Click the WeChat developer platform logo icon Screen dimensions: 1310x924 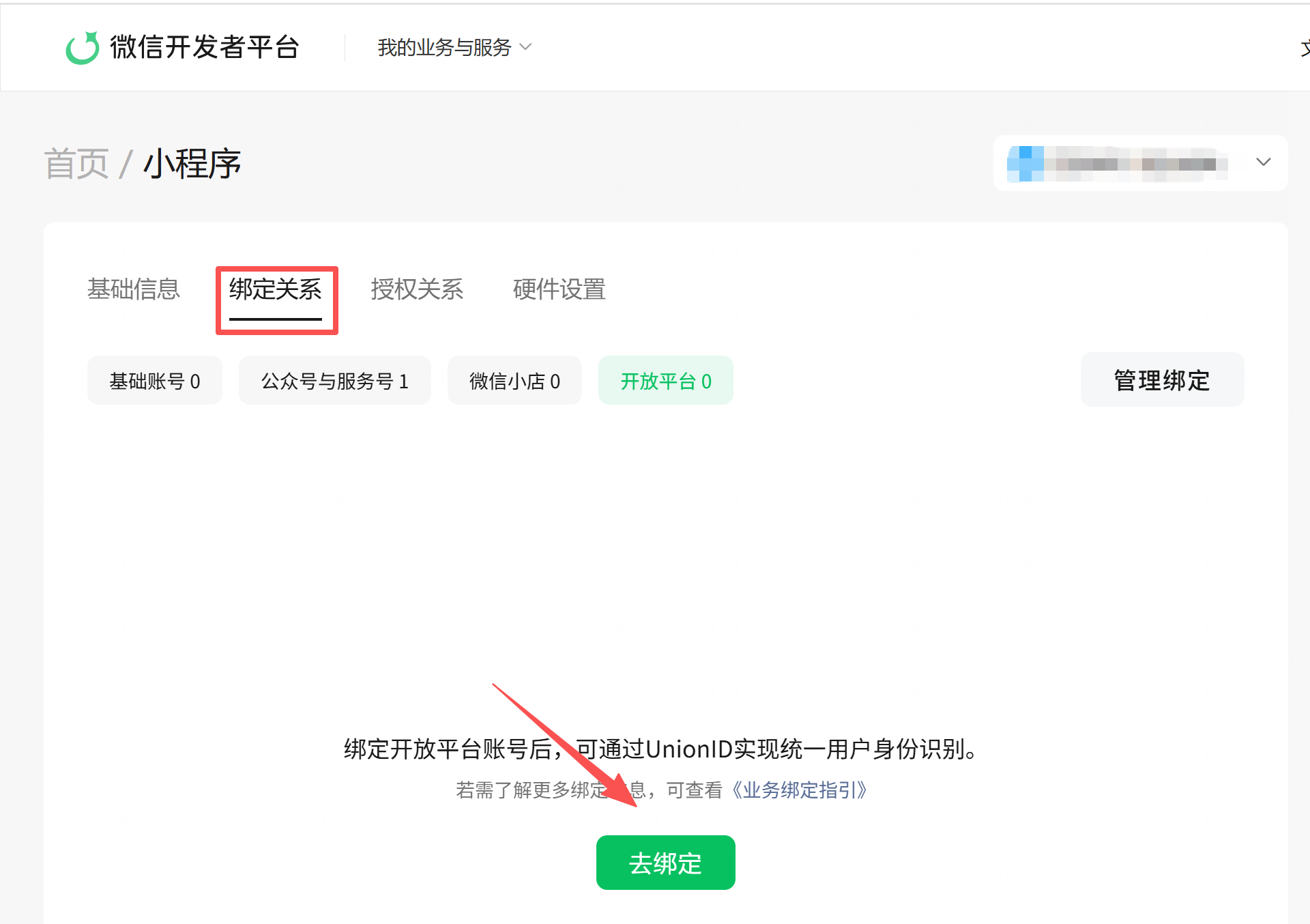(x=83, y=48)
